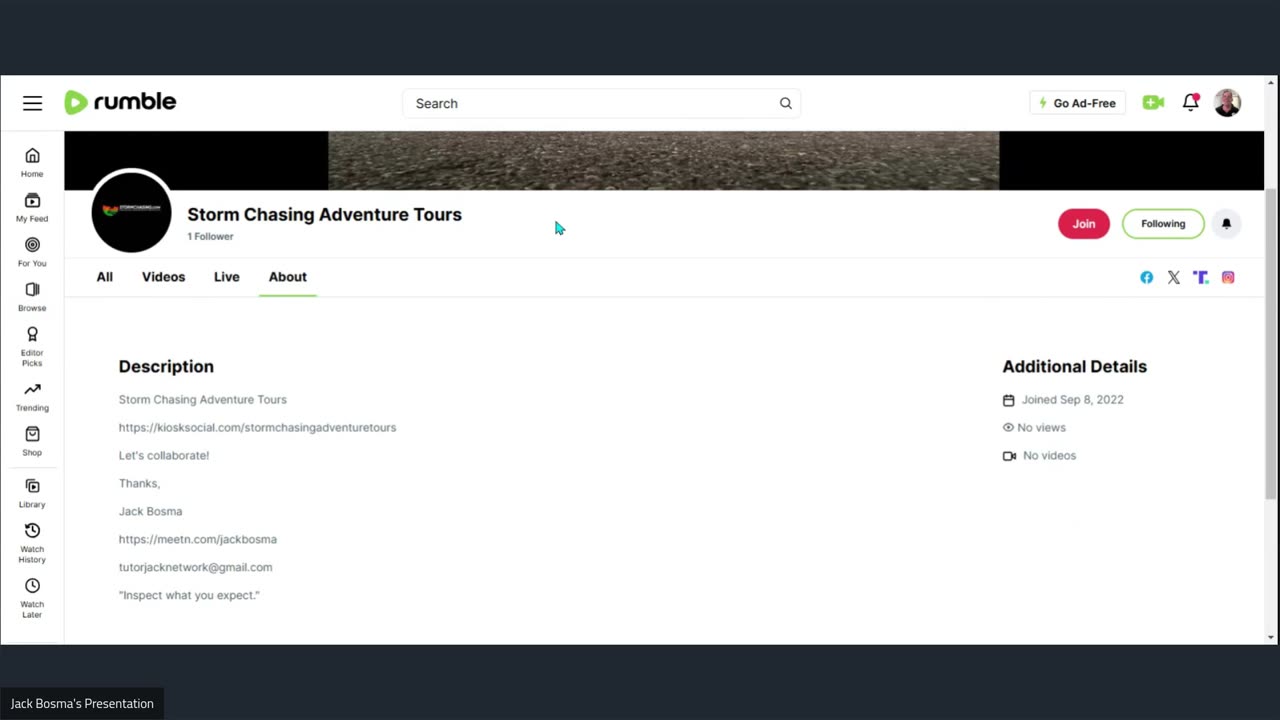The image size is (1280, 720).
Task: Open the channel's Instagram link icon
Action: pyautogui.click(x=1228, y=277)
